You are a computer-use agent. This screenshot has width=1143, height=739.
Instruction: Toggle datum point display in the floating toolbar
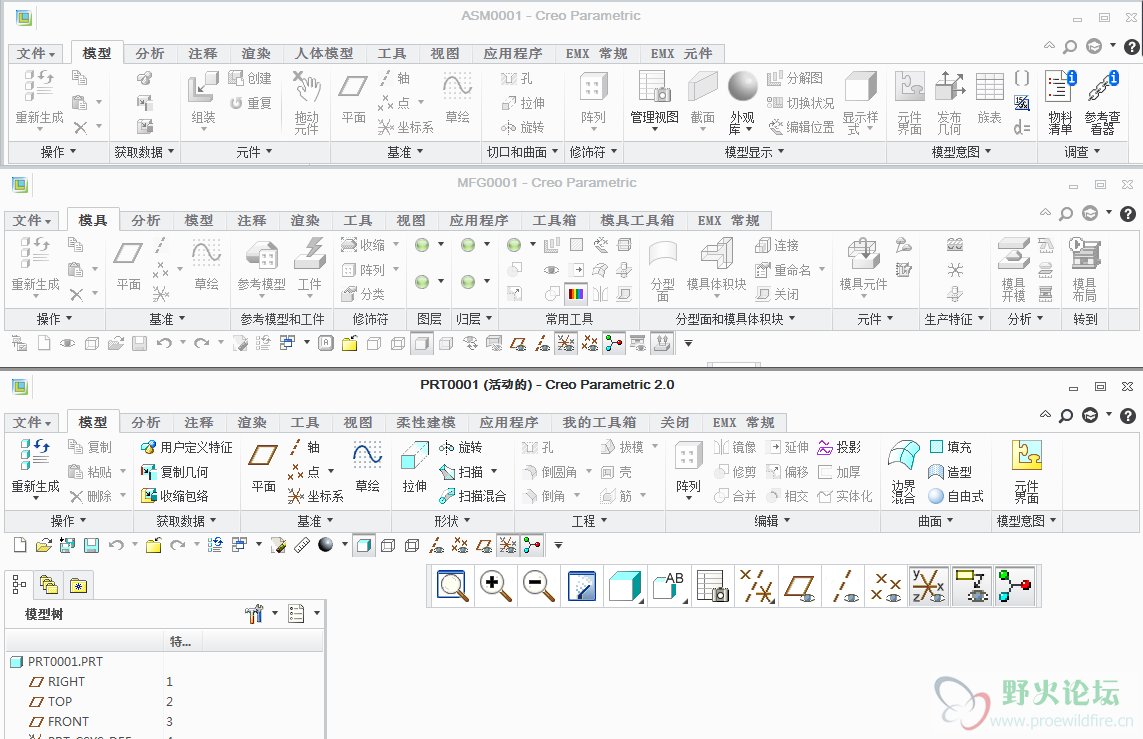[886, 586]
